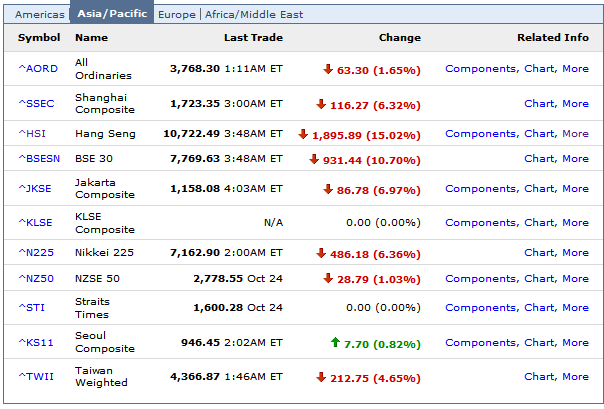Click the Change column header

coord(400,38)
